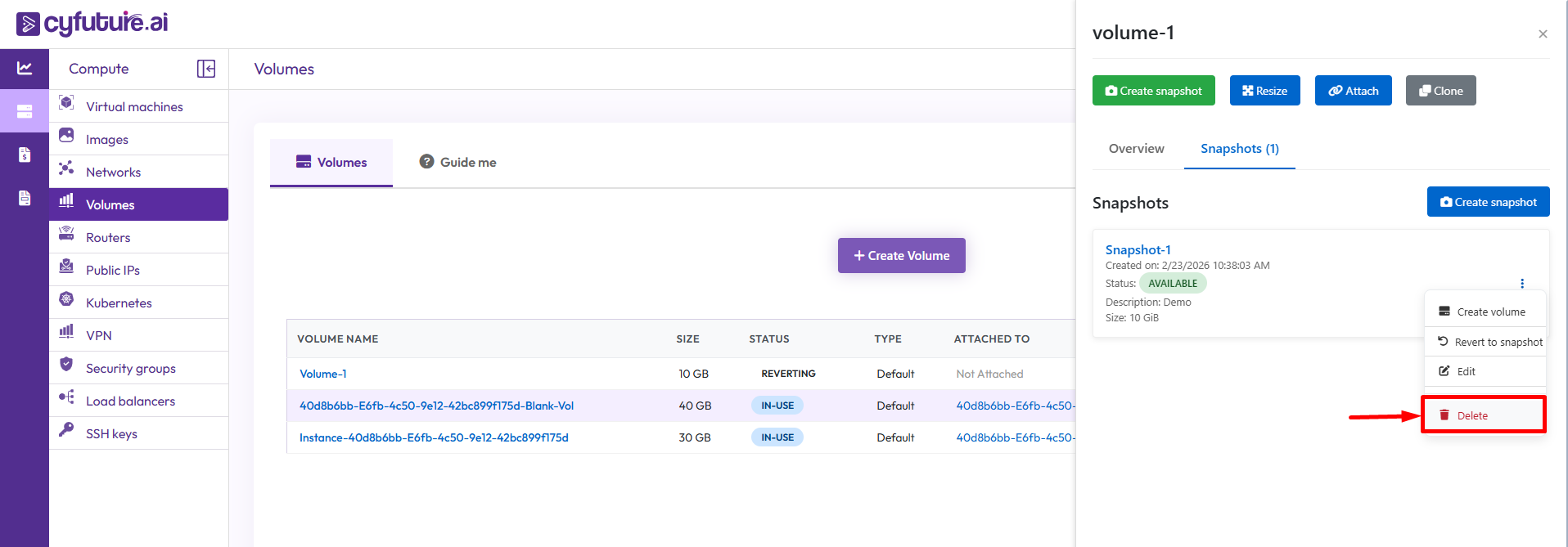Go to Kubernetes section
This screenshot has width=1568, height=547.
tap(119, 303)
